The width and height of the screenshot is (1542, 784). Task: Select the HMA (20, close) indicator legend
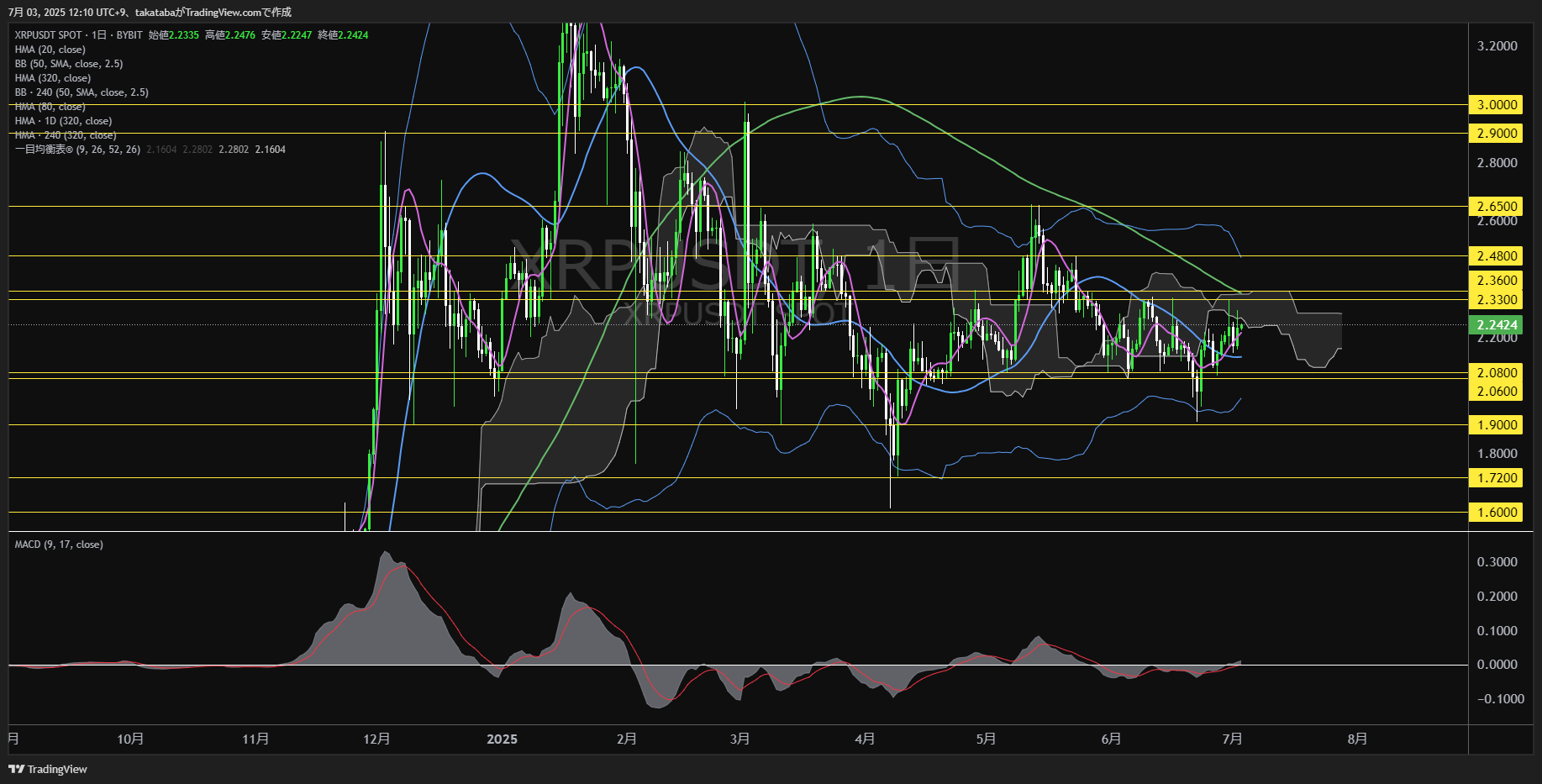click(50, 50)
